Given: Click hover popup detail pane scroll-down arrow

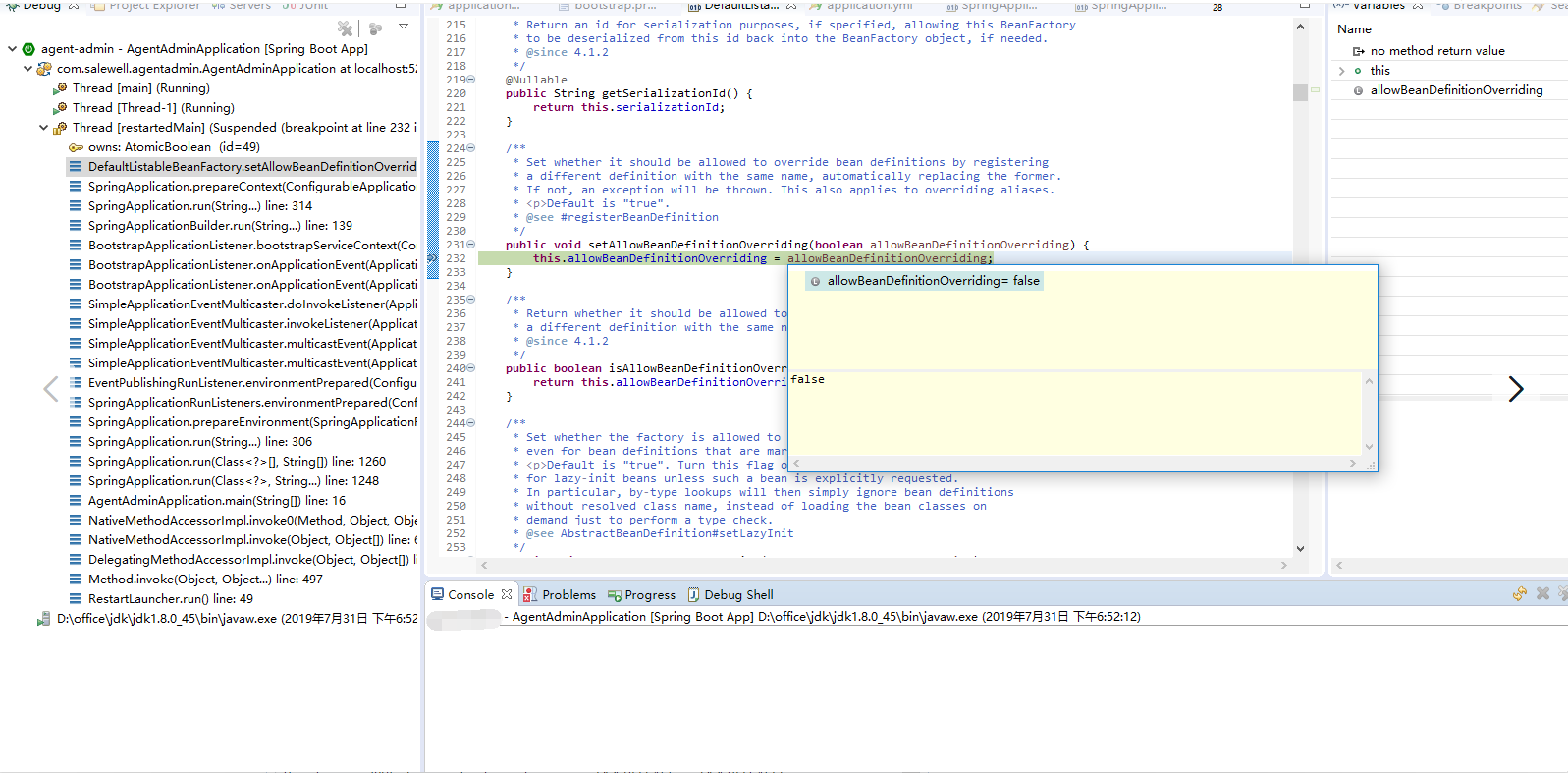Looking at the screenshot, I should (x=1369, y=447).
